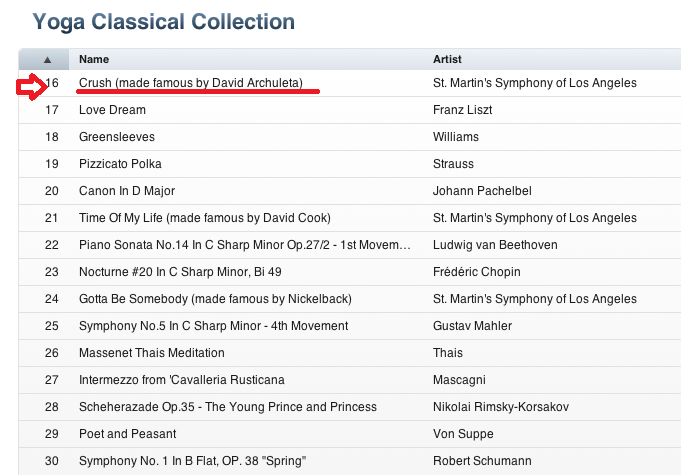Select Time Of My Life track
The image size is (681, 475).
click(x=204, y=218)
